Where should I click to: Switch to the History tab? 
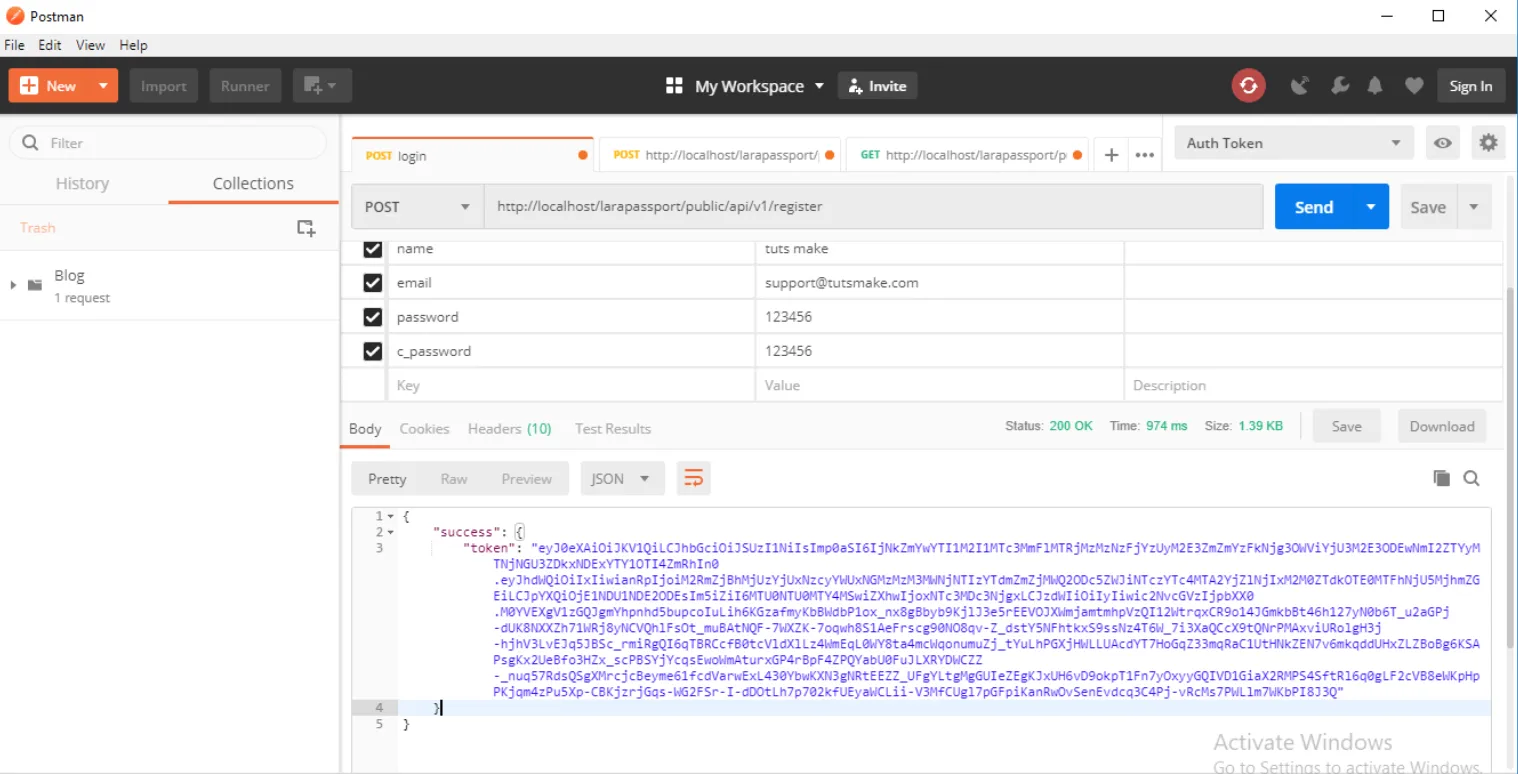82,184
